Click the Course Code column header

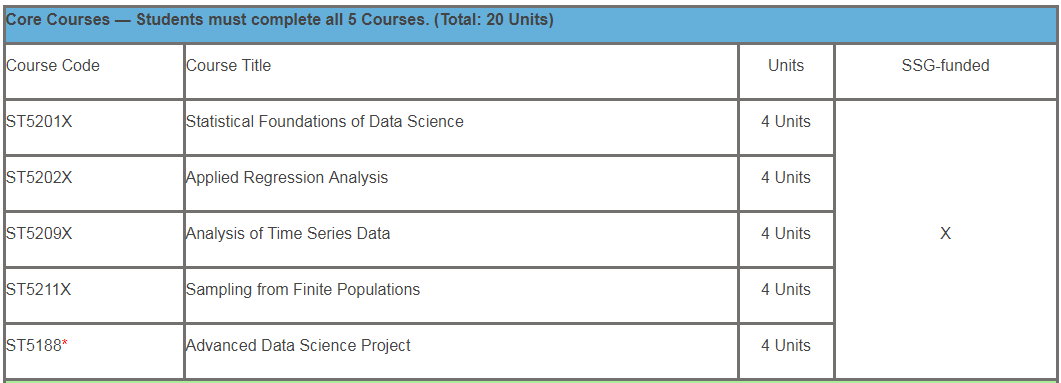coord(53,66)
